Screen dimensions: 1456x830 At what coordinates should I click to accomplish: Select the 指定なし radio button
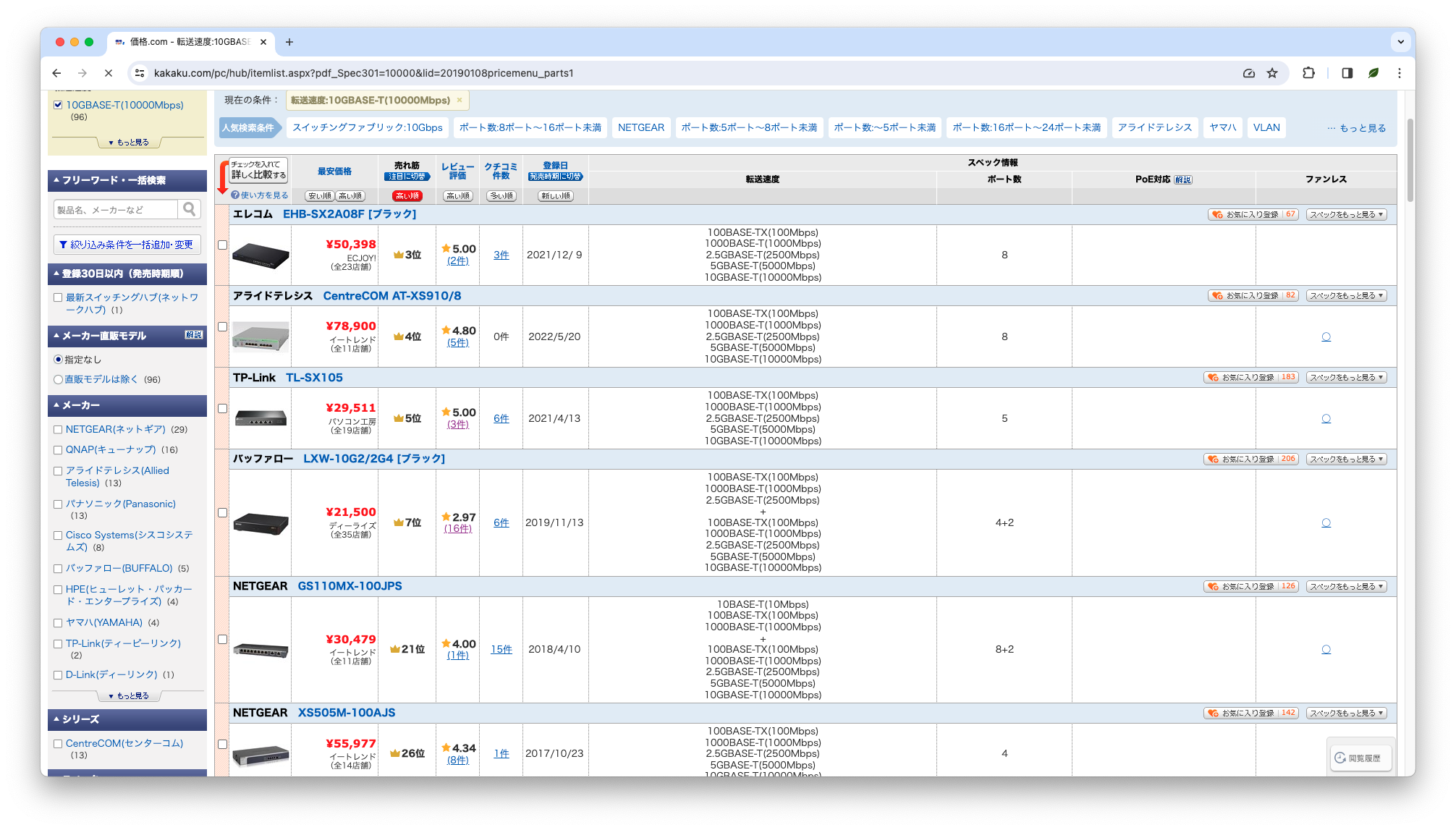(x=58, y=360)
